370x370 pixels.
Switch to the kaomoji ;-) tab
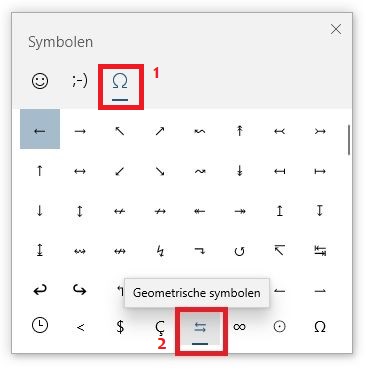tap(80, 81)
